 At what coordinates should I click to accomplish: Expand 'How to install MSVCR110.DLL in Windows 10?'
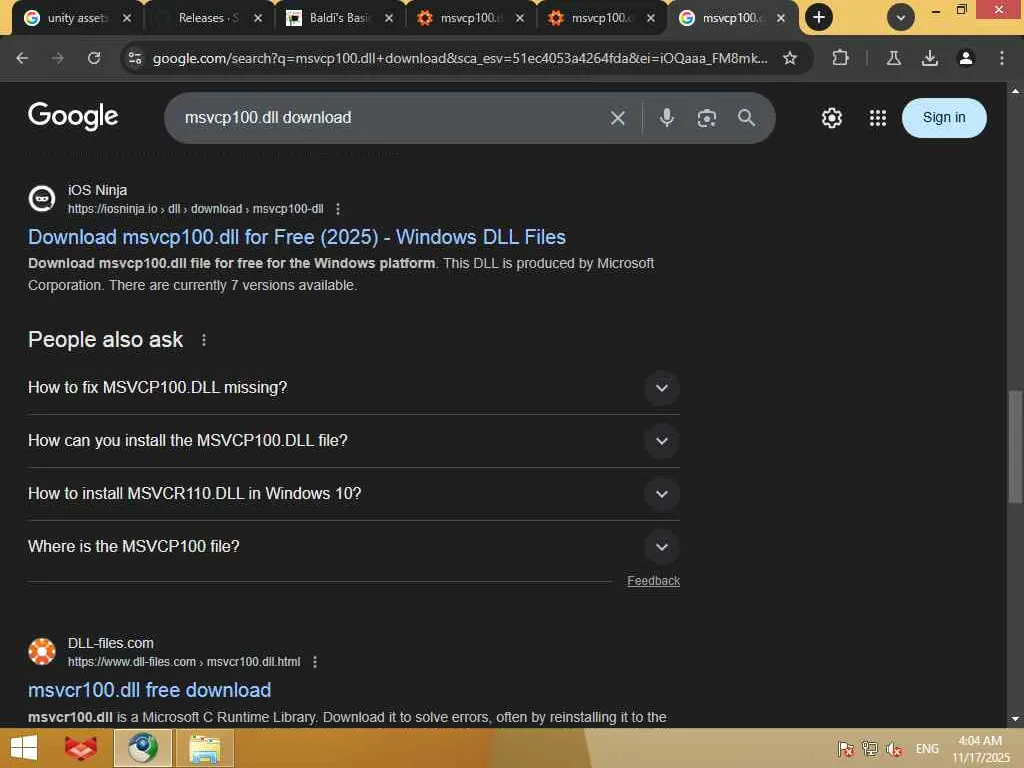point(662,494)
